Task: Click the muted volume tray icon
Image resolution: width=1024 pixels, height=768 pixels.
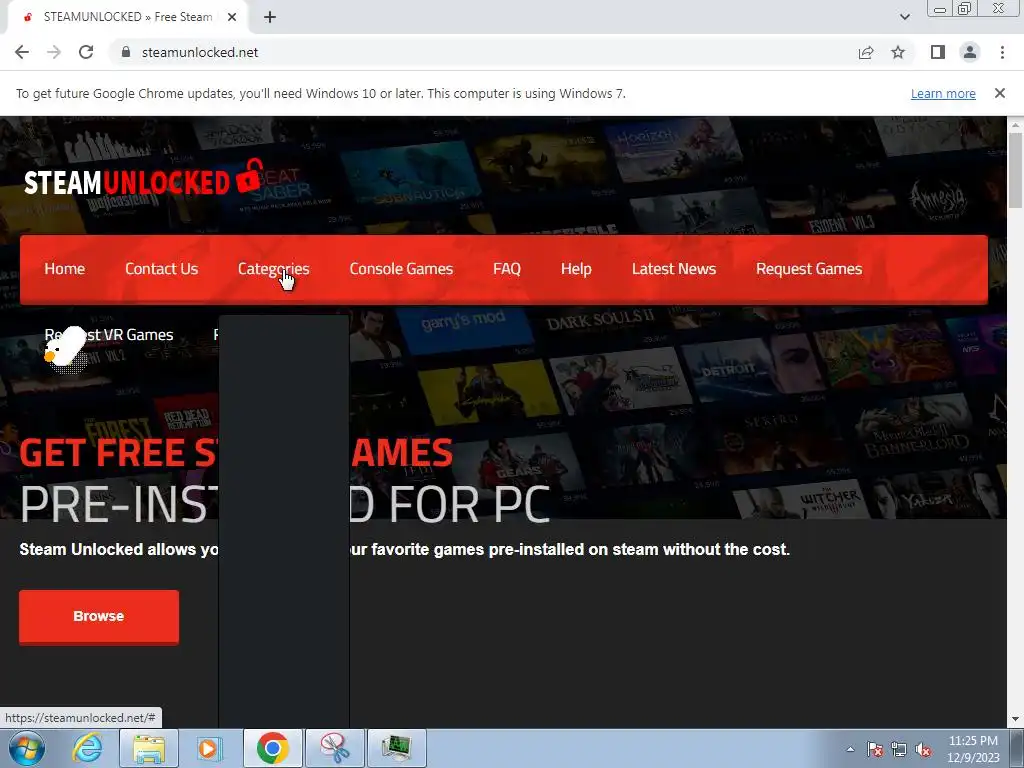Action: pyautogui.click(x=923, y=749)
